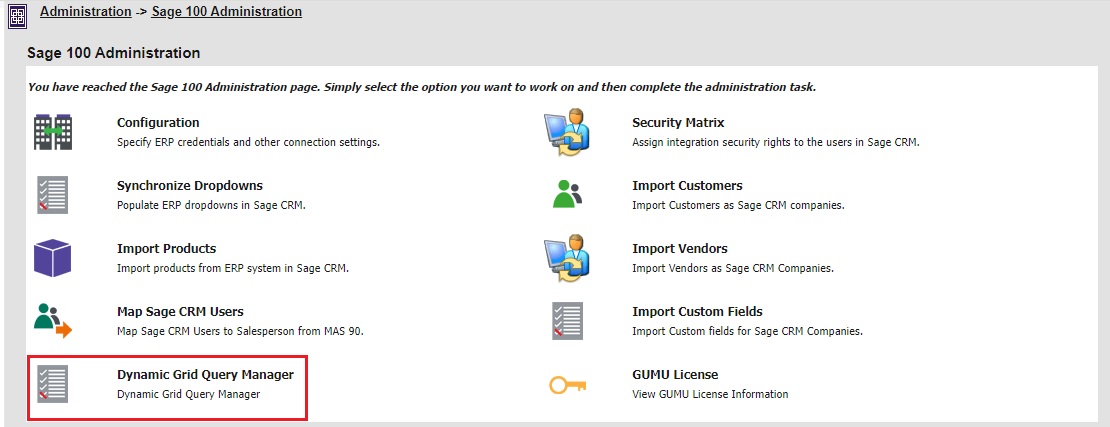Open the Administration breadcrumb link

85,12
